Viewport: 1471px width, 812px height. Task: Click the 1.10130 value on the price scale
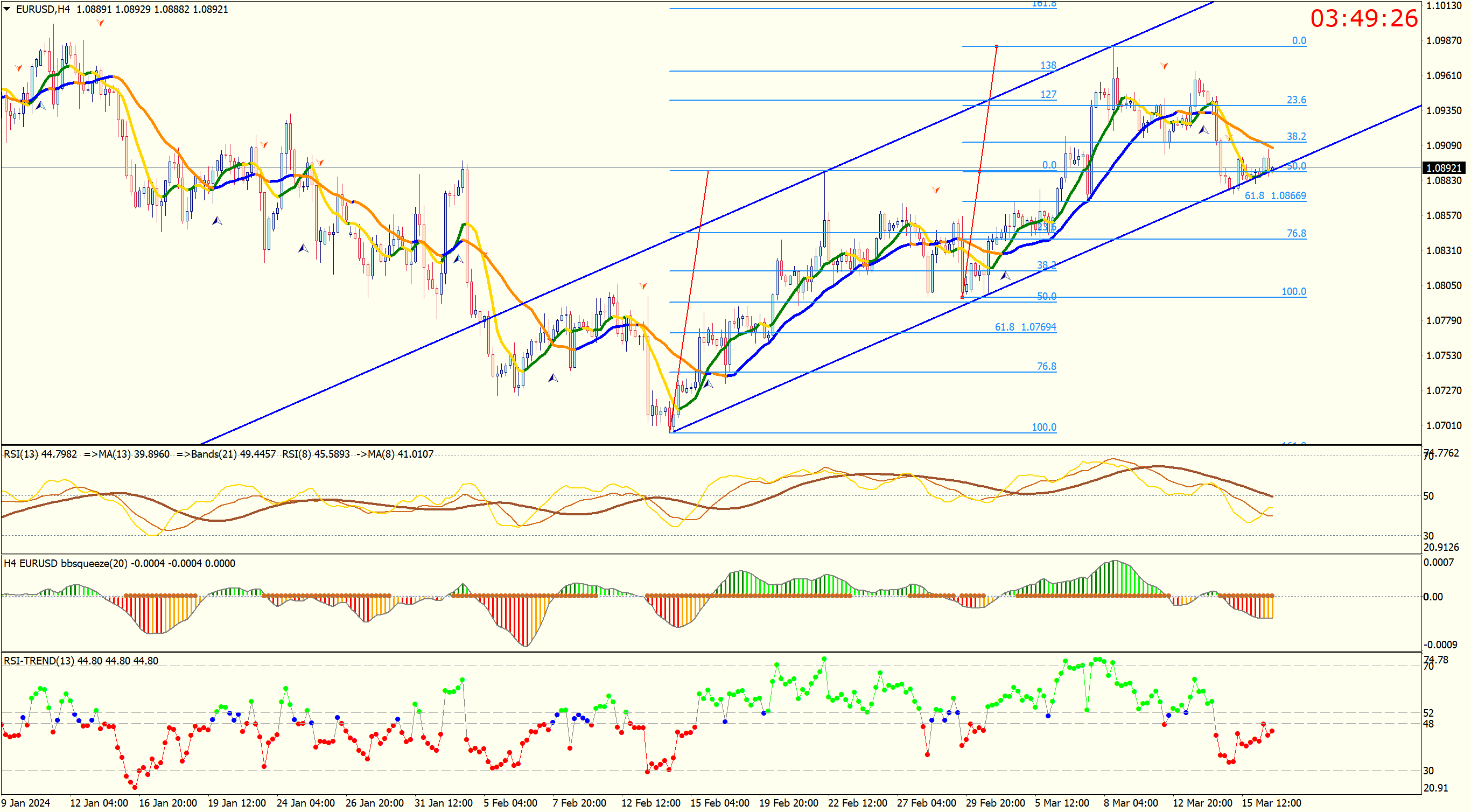click(x=1444, y=6)
